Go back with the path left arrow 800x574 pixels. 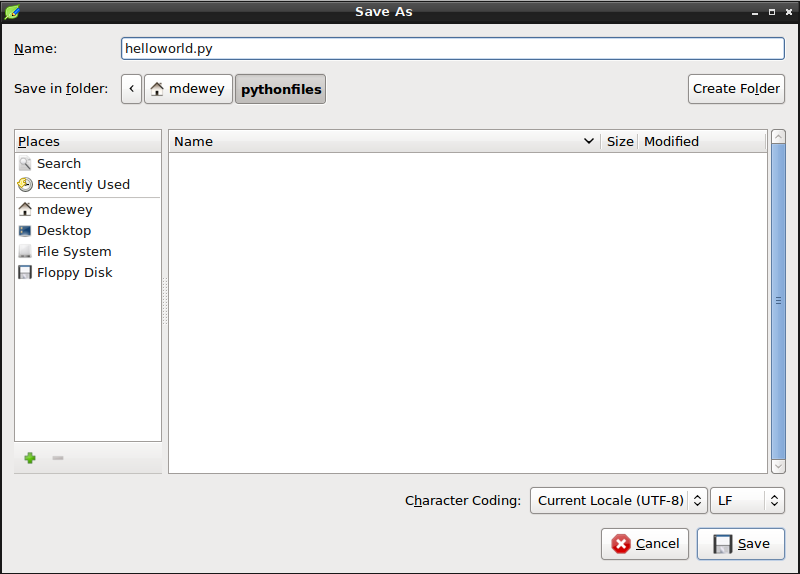[132, 89]
